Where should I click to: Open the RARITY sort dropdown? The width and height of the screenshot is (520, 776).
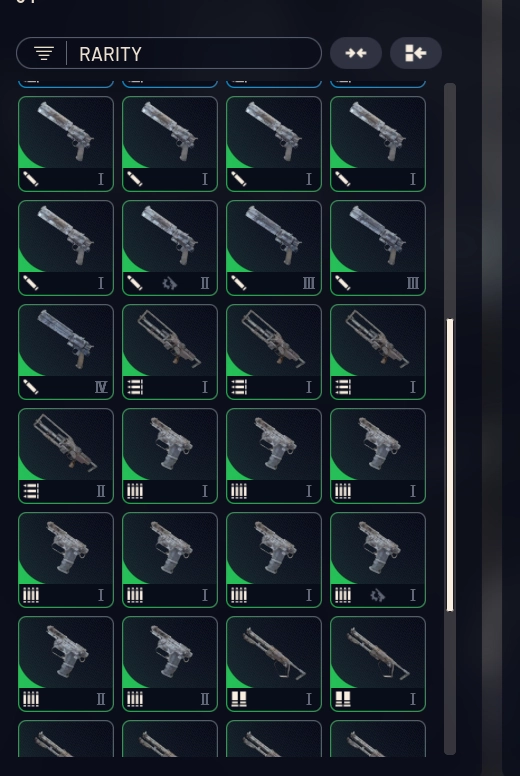click(169, 53)
